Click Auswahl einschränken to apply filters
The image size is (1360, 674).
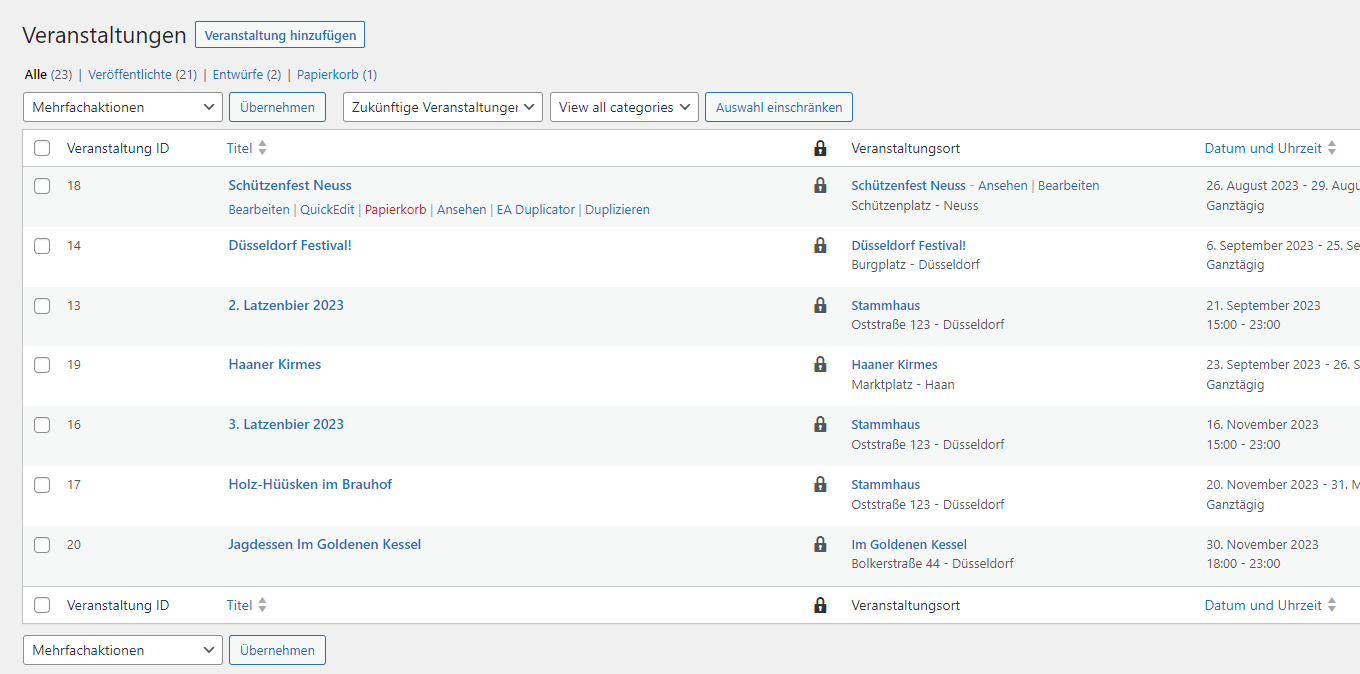pyautogui.click(x=779, y=107)
